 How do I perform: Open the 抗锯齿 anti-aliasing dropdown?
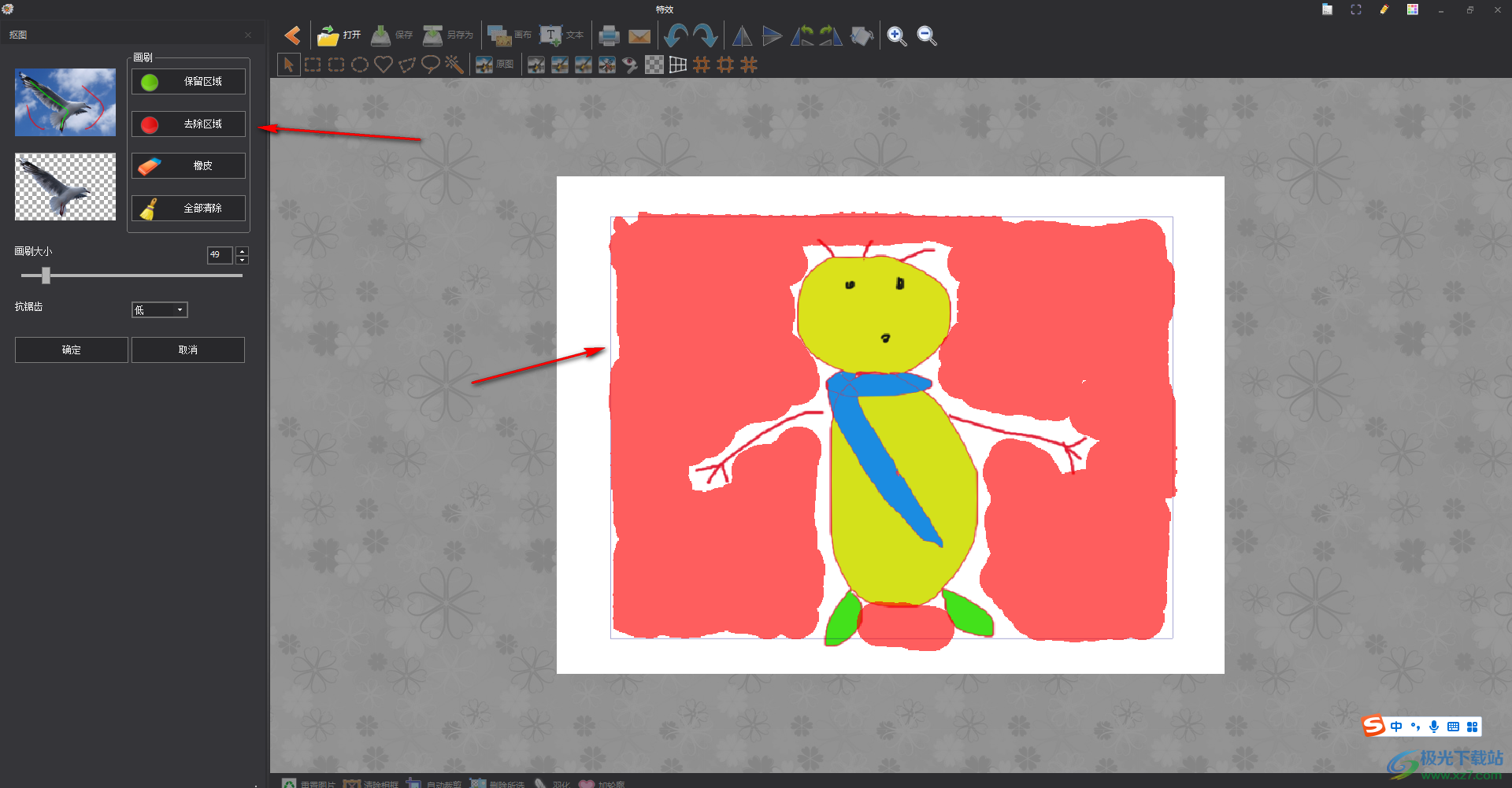[x=159, y=310]
